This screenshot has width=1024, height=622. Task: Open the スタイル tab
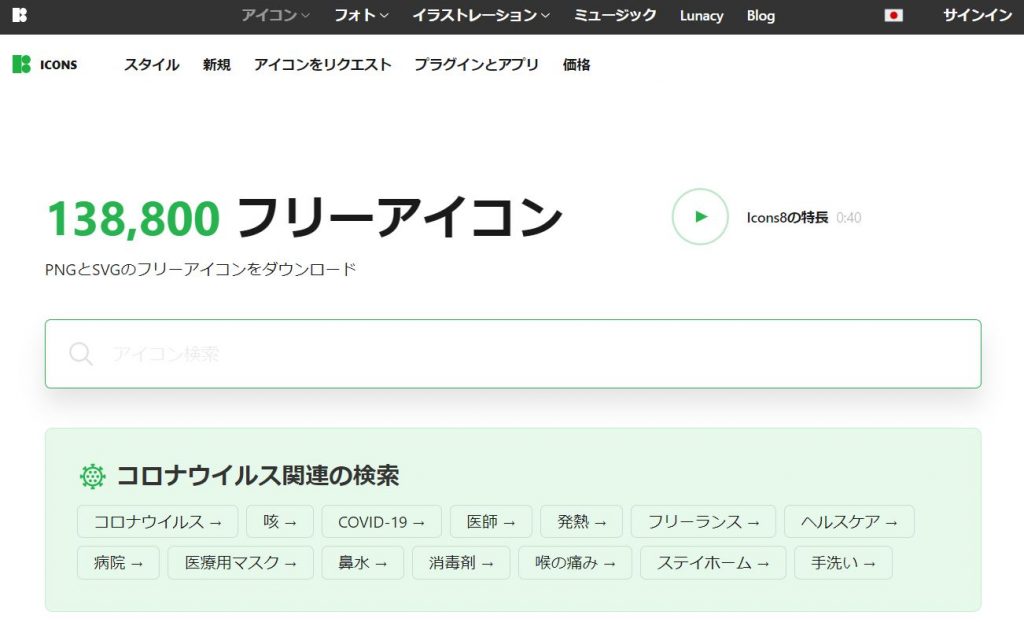tap(151, 64)
